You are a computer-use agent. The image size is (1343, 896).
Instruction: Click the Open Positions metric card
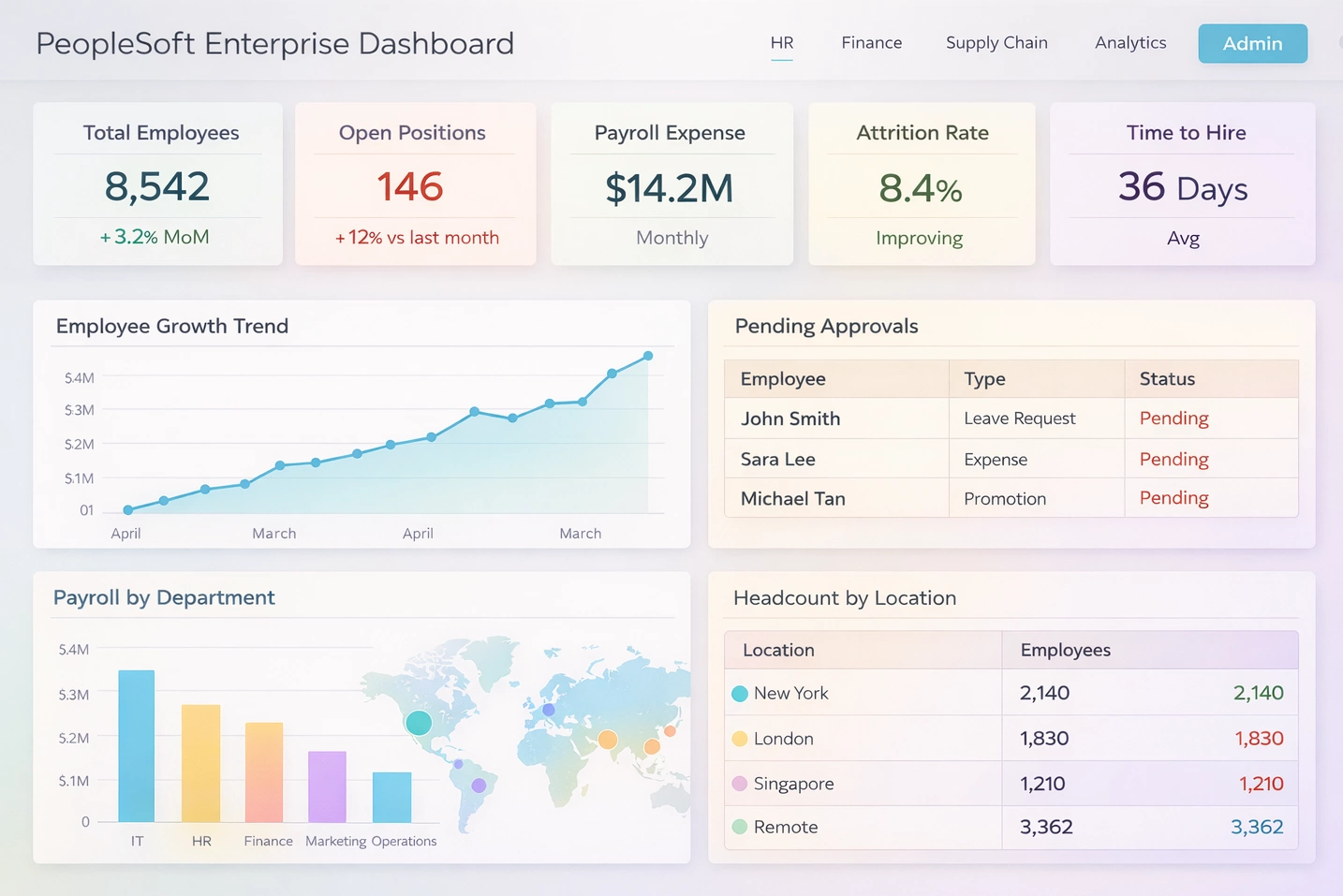pyautogui.click(x=415, y=184)
